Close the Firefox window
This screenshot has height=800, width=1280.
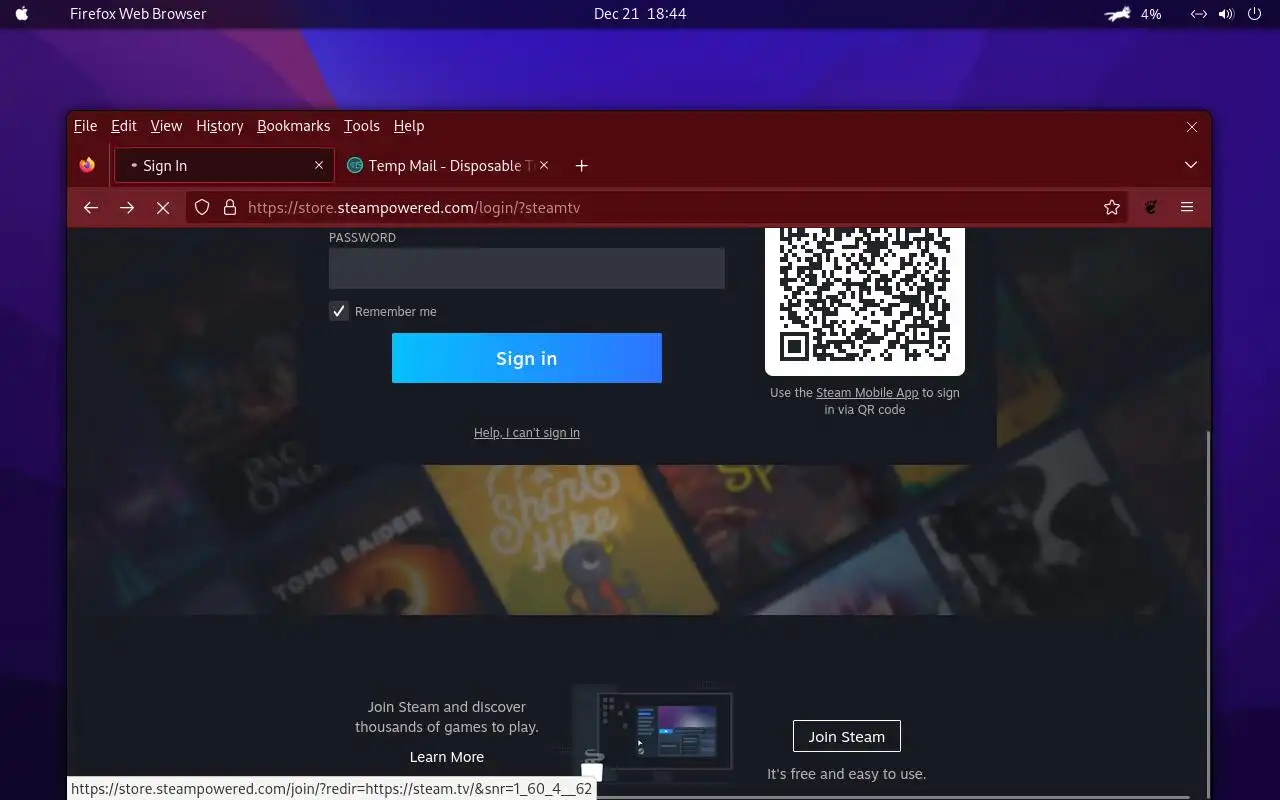(x=1192, y=126)
